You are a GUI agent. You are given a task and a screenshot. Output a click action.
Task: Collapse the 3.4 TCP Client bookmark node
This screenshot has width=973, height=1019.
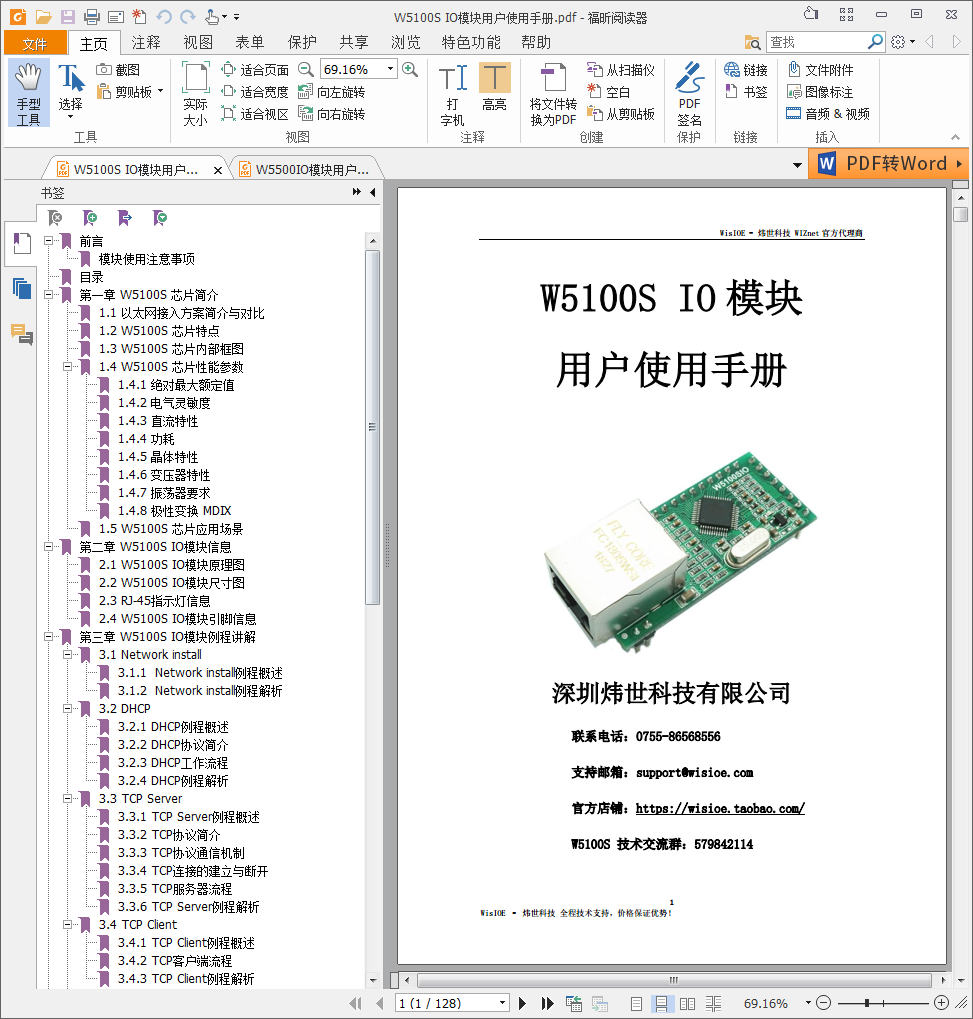(x=68, y=925)
